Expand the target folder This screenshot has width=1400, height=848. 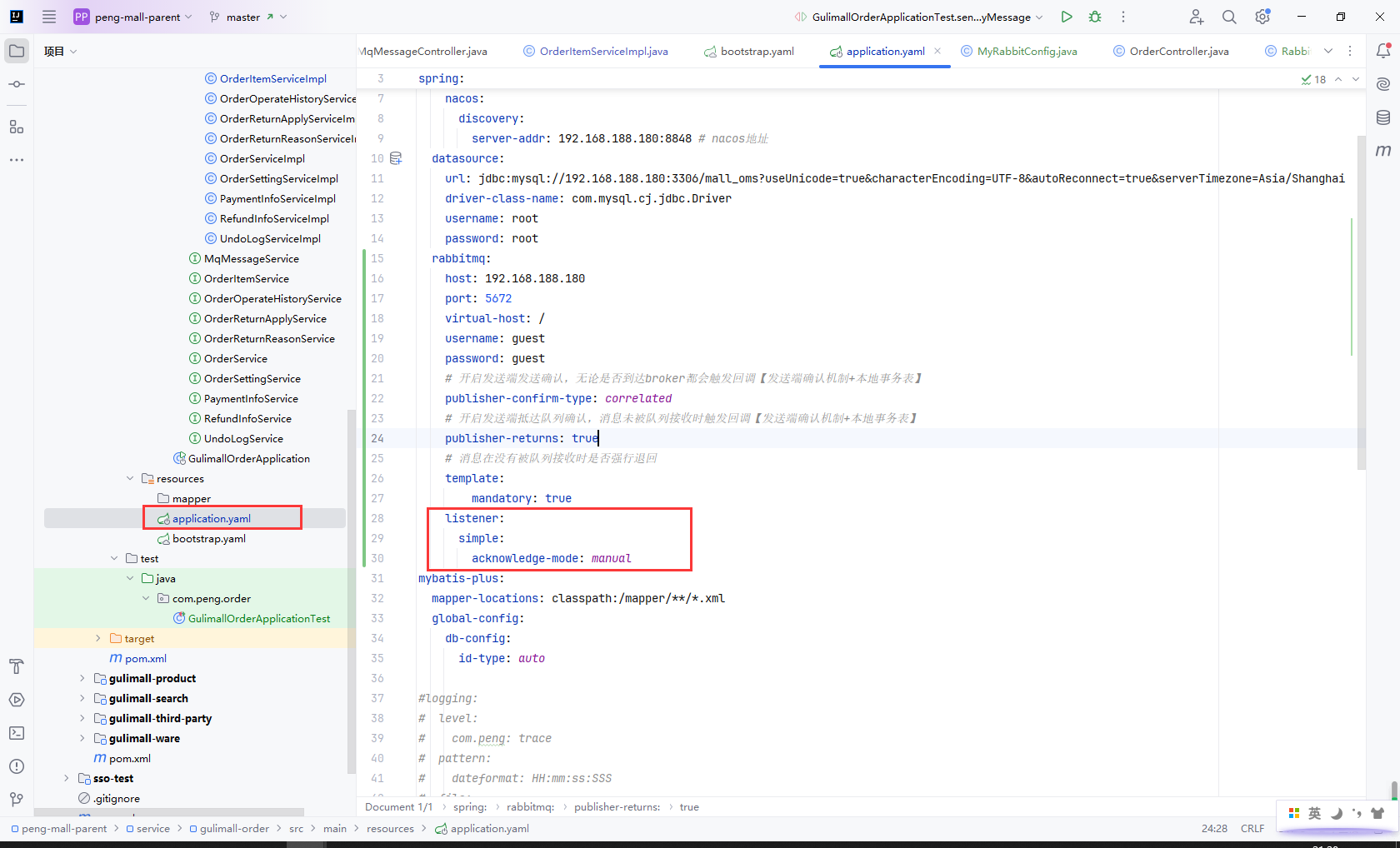point(98,638)
